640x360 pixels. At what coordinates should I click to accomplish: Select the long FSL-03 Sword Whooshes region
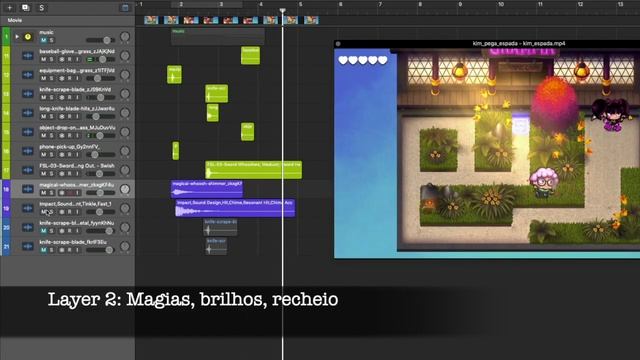coord(253,170)
